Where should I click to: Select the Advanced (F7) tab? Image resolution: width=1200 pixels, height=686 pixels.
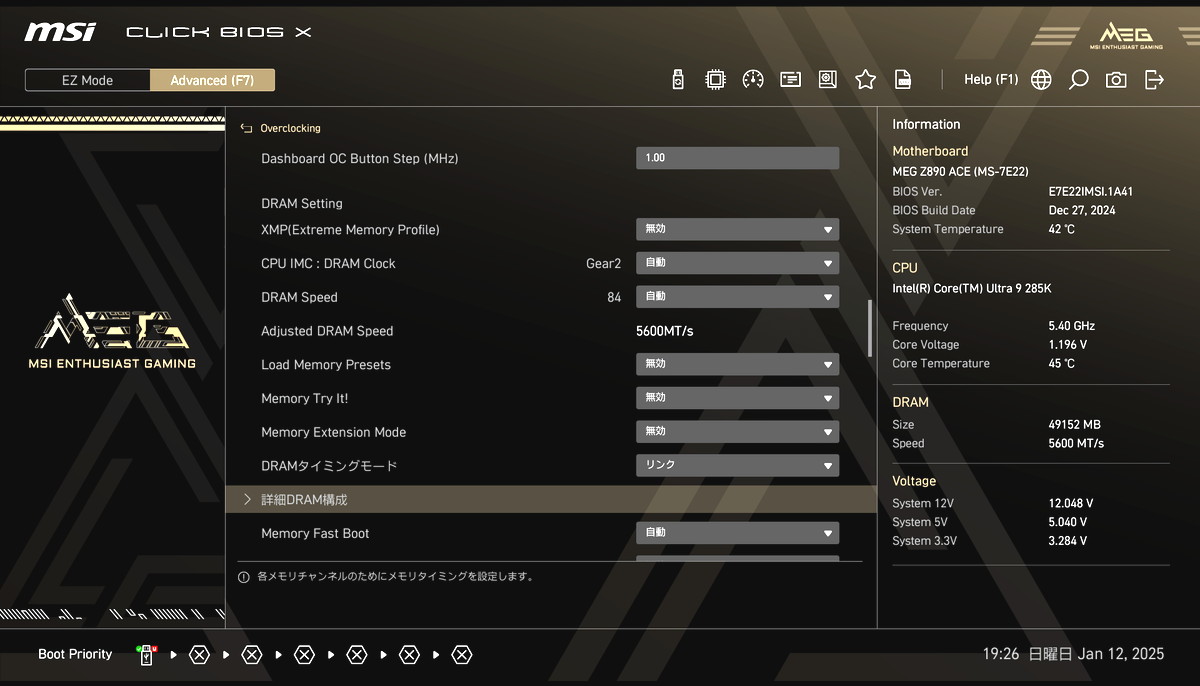coord(212,80)
